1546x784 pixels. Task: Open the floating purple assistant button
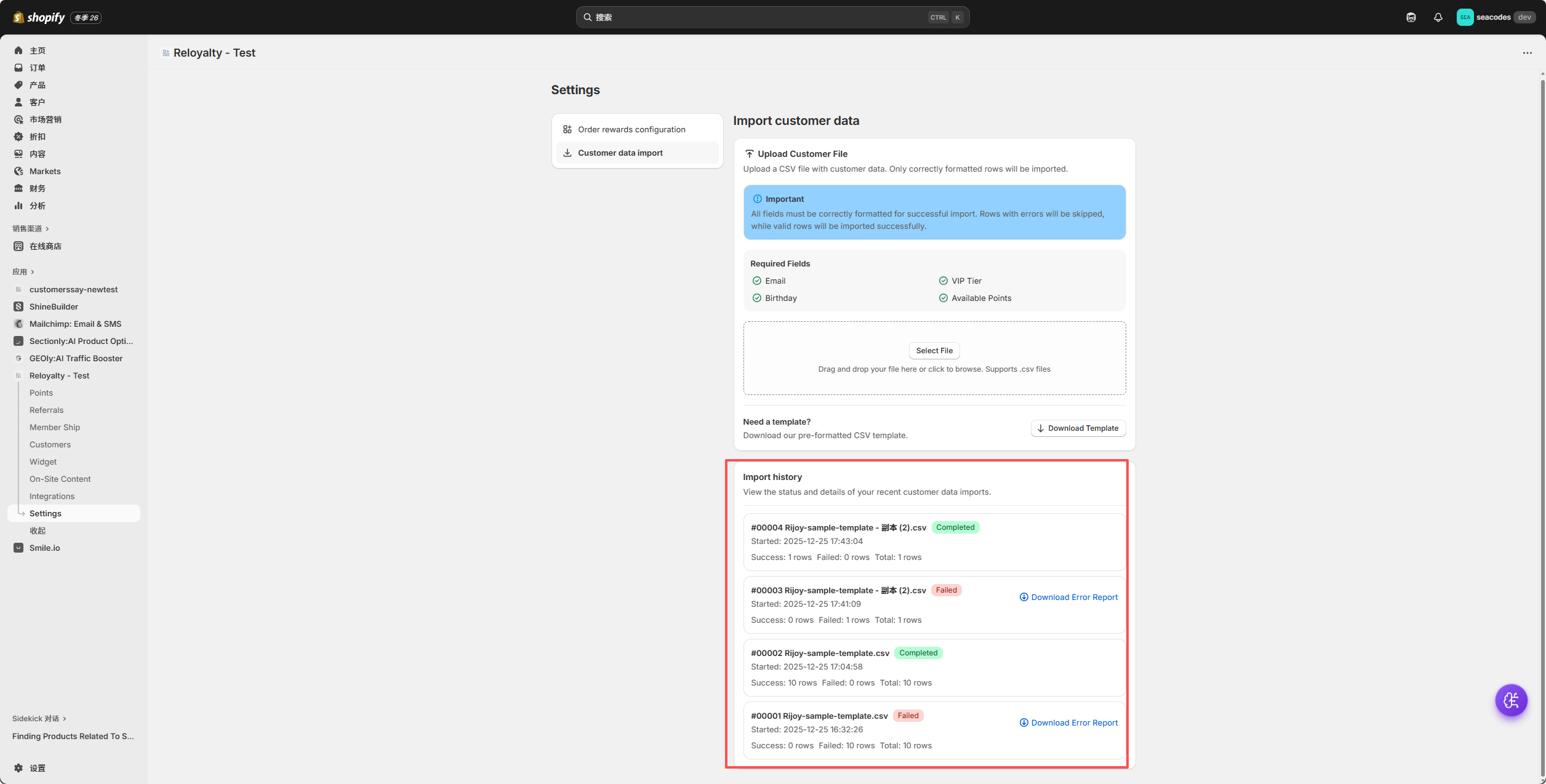[1511, 700]
